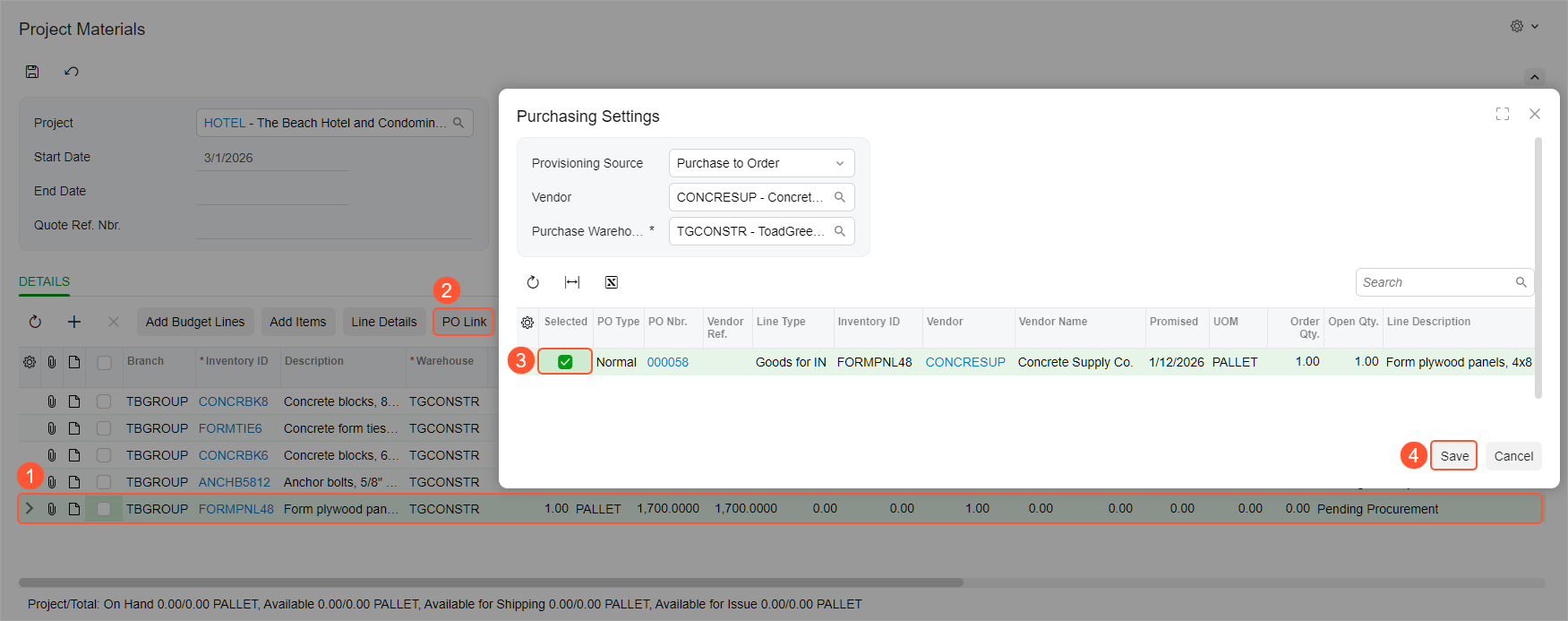Delete row using the X icon in Details toolbar
Screen dimensions: 1568x621
coord(113,322)
